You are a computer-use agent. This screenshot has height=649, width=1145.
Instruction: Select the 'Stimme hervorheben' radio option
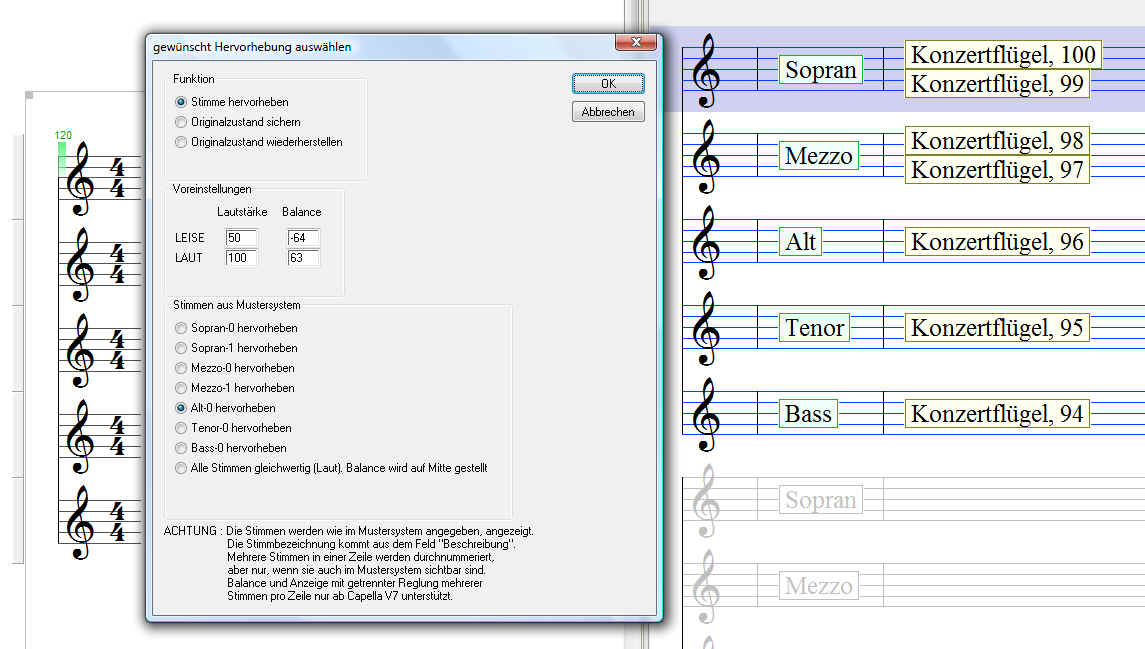pyautogui.click(x=181, y=102)
